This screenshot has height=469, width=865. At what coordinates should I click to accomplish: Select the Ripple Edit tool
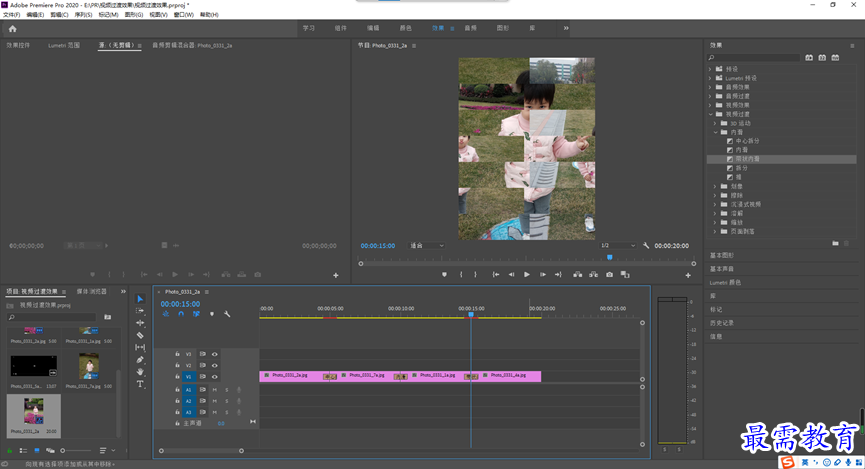click(140, 323)
